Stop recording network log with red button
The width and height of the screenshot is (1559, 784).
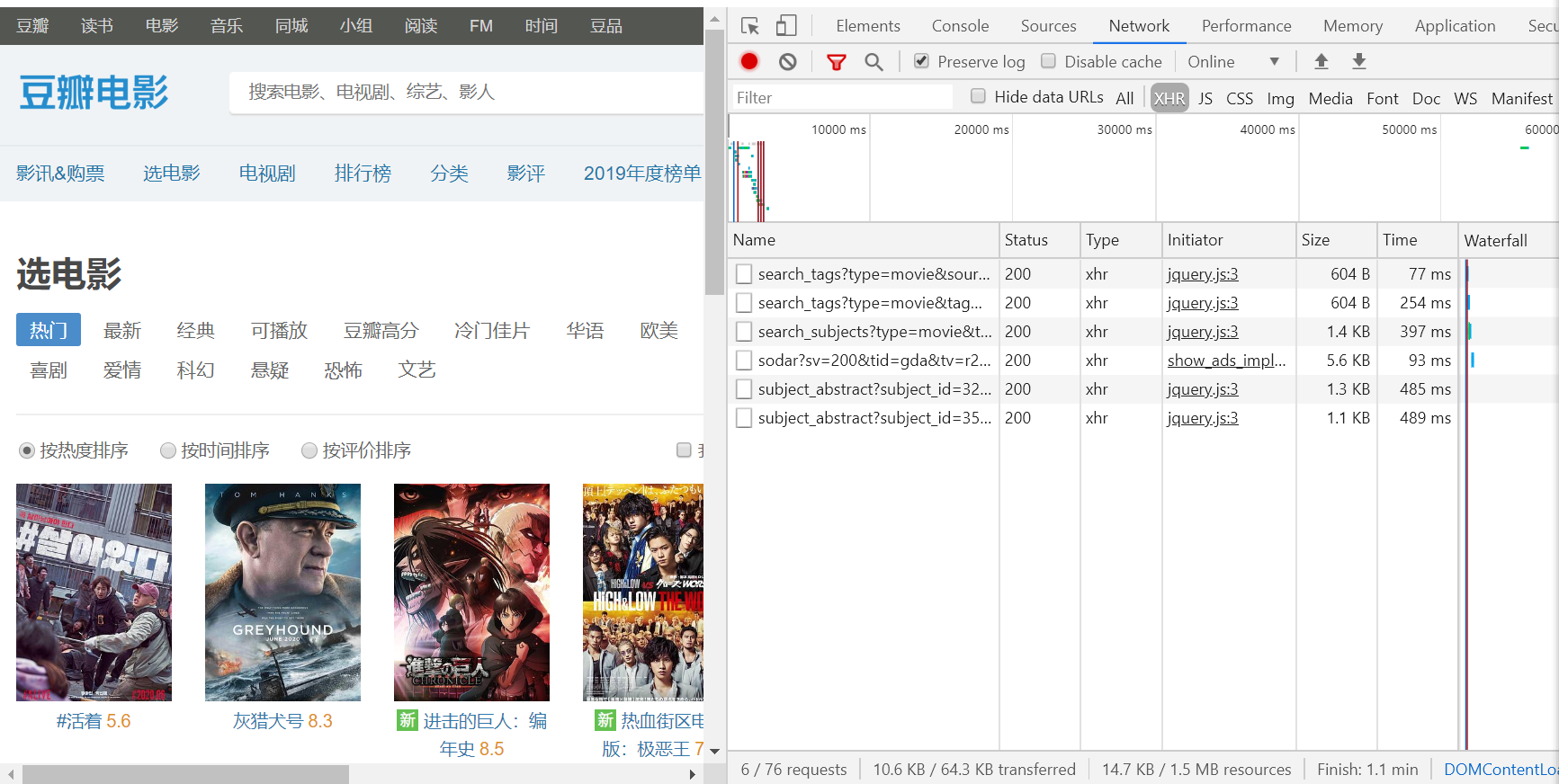tap(749, 61)
